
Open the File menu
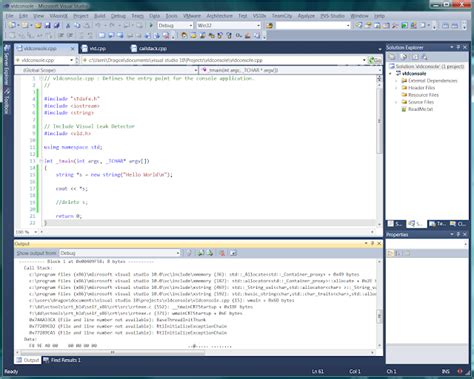[9, 16]
